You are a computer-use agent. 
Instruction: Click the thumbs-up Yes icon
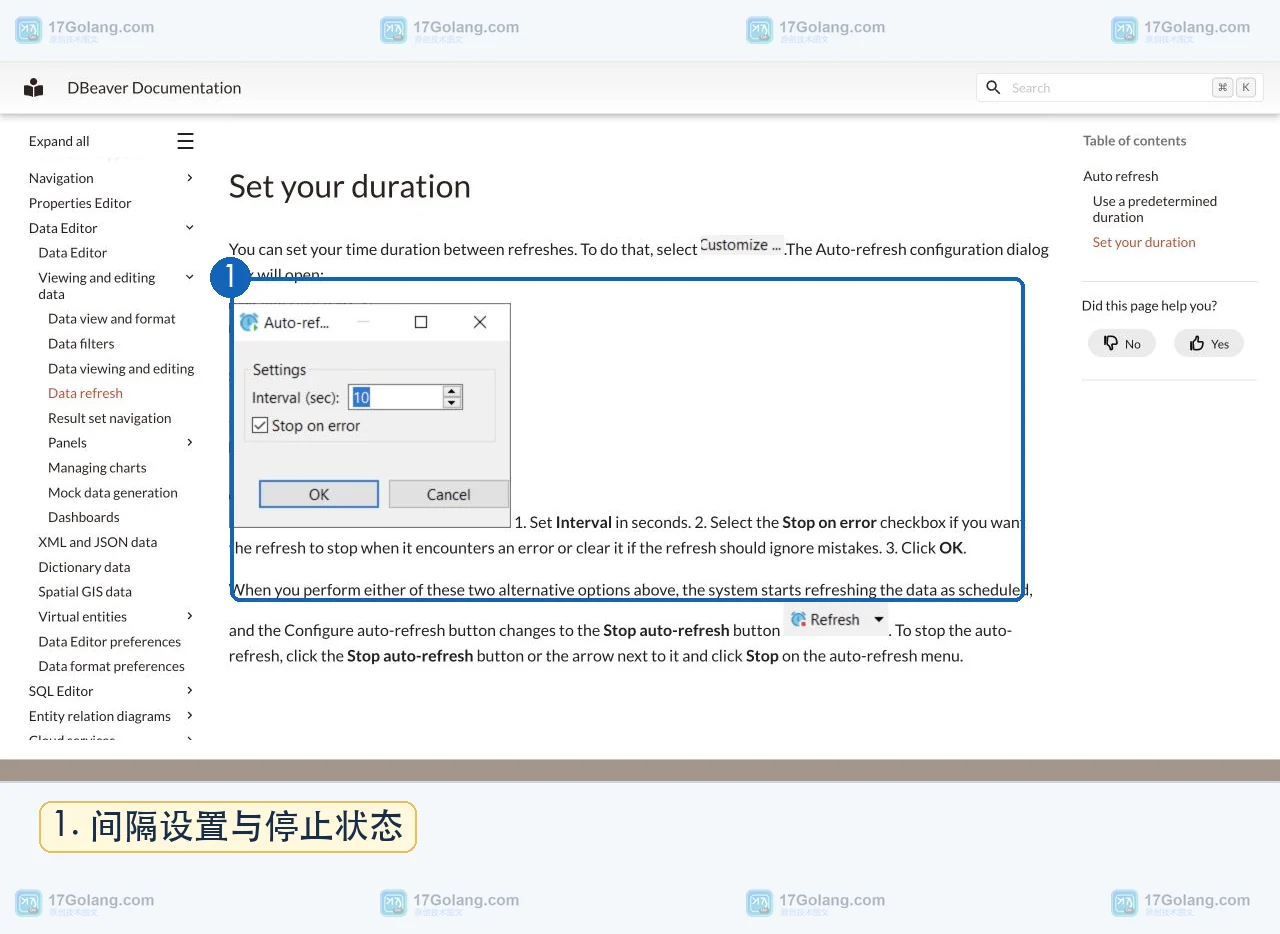[1197, 343]
